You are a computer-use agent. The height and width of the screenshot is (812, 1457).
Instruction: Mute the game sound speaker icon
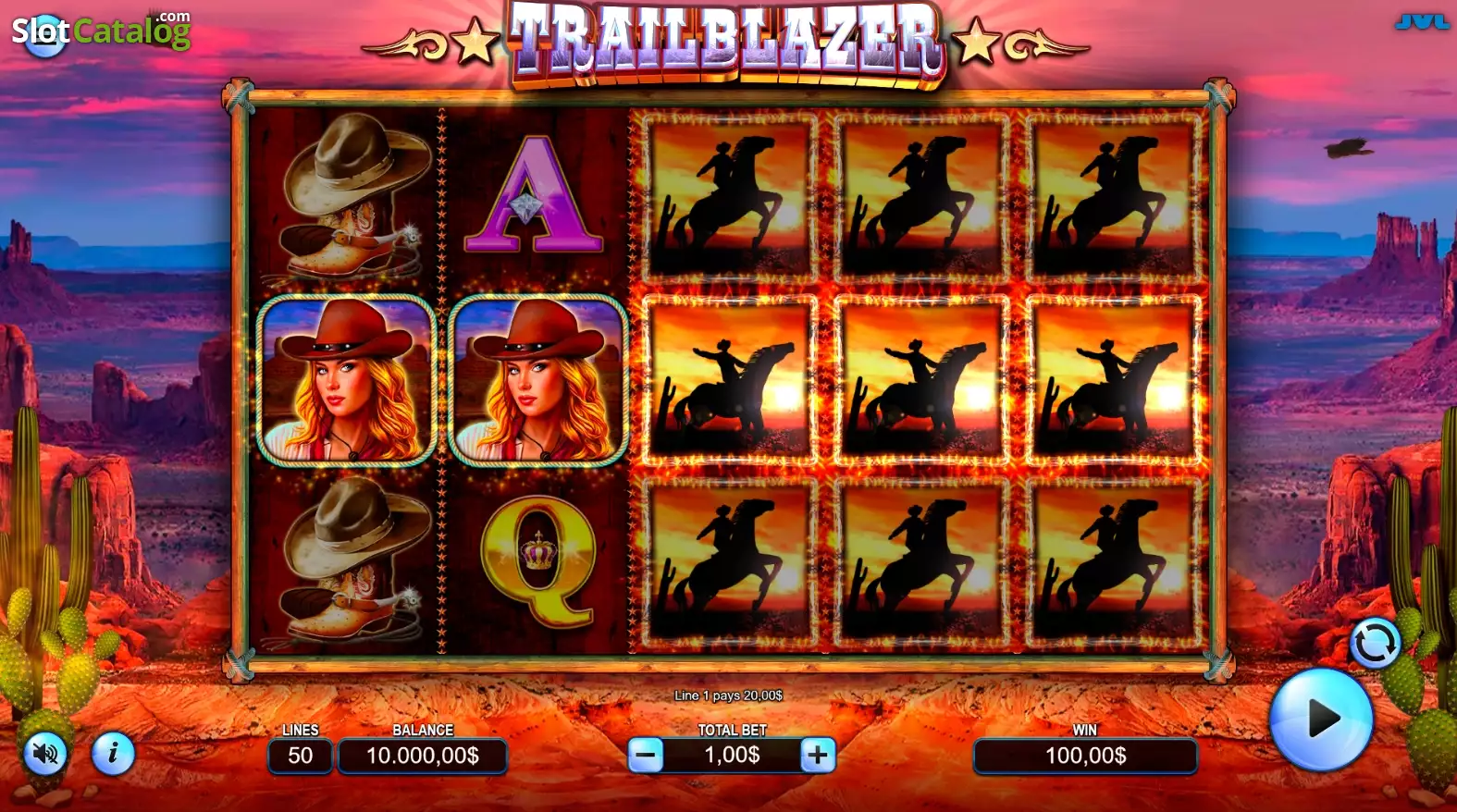45,755
